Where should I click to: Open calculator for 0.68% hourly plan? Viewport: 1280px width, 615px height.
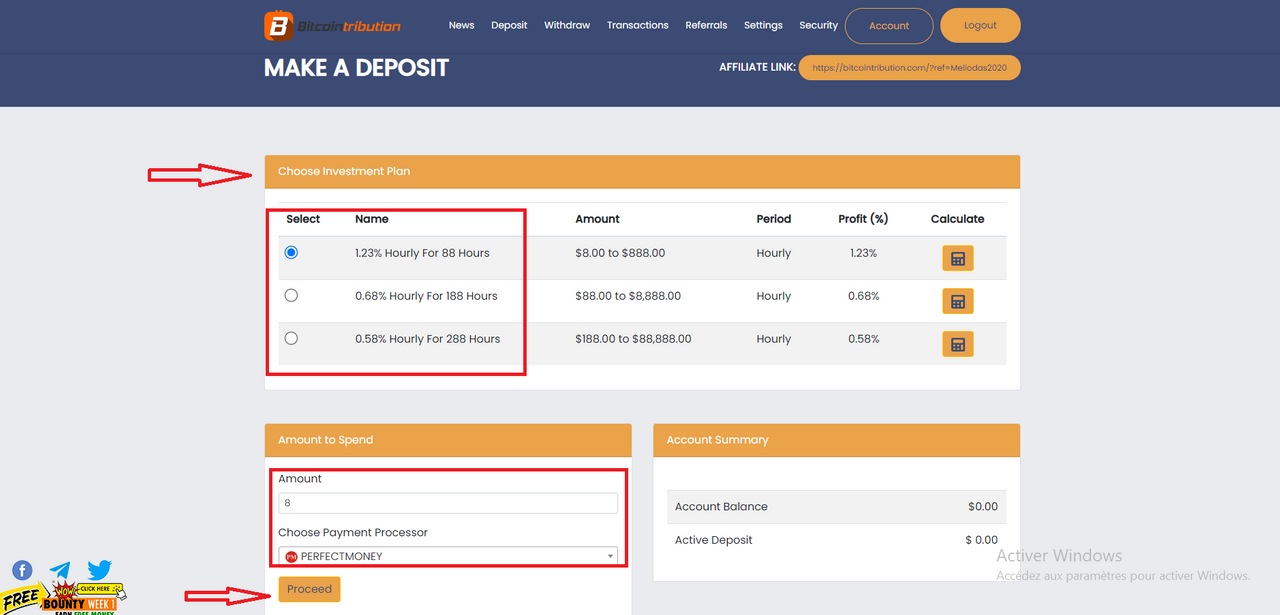(957, 301)
